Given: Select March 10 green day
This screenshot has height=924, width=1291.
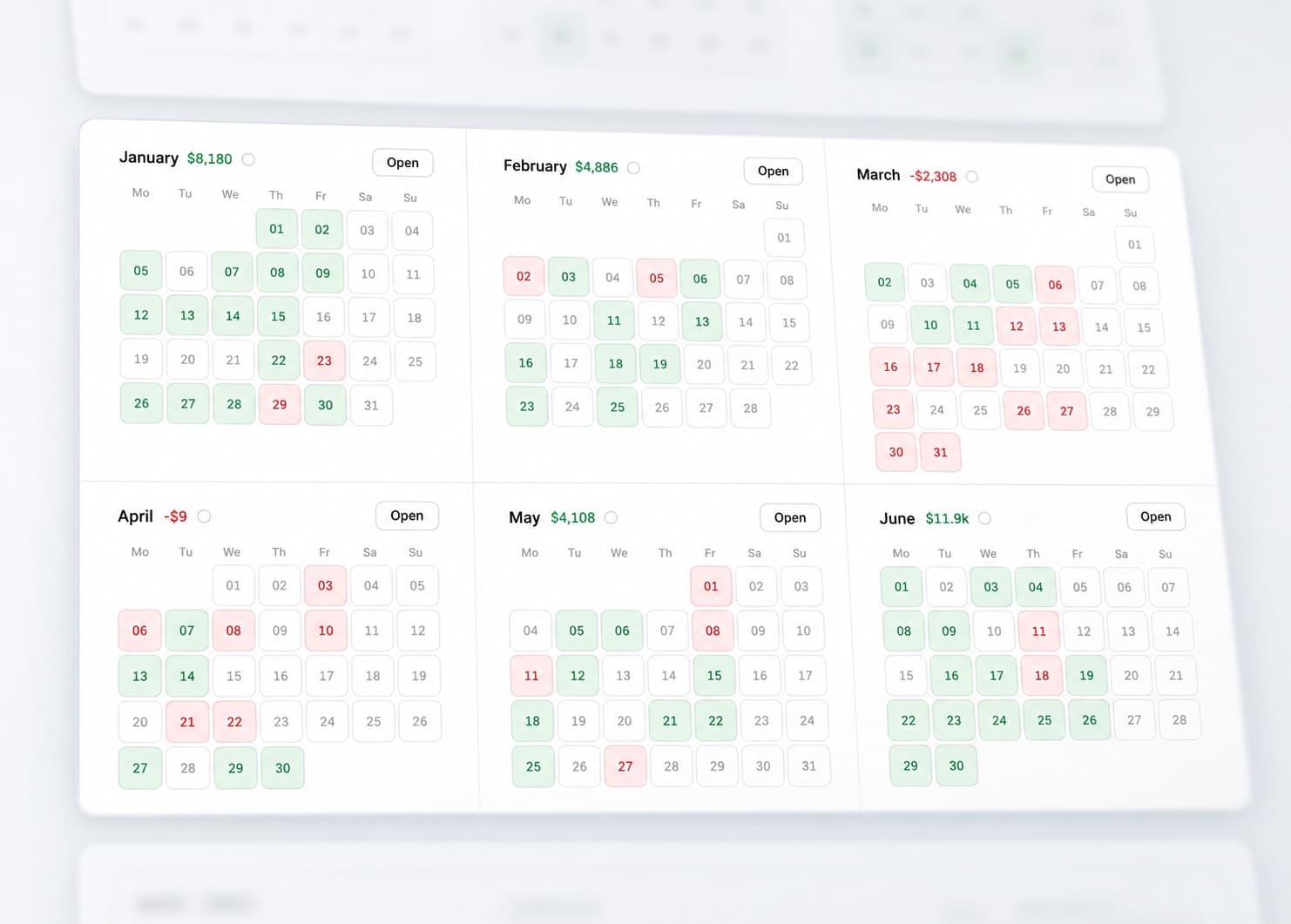Looking at the screenshot, I should (x=930, y=325).
